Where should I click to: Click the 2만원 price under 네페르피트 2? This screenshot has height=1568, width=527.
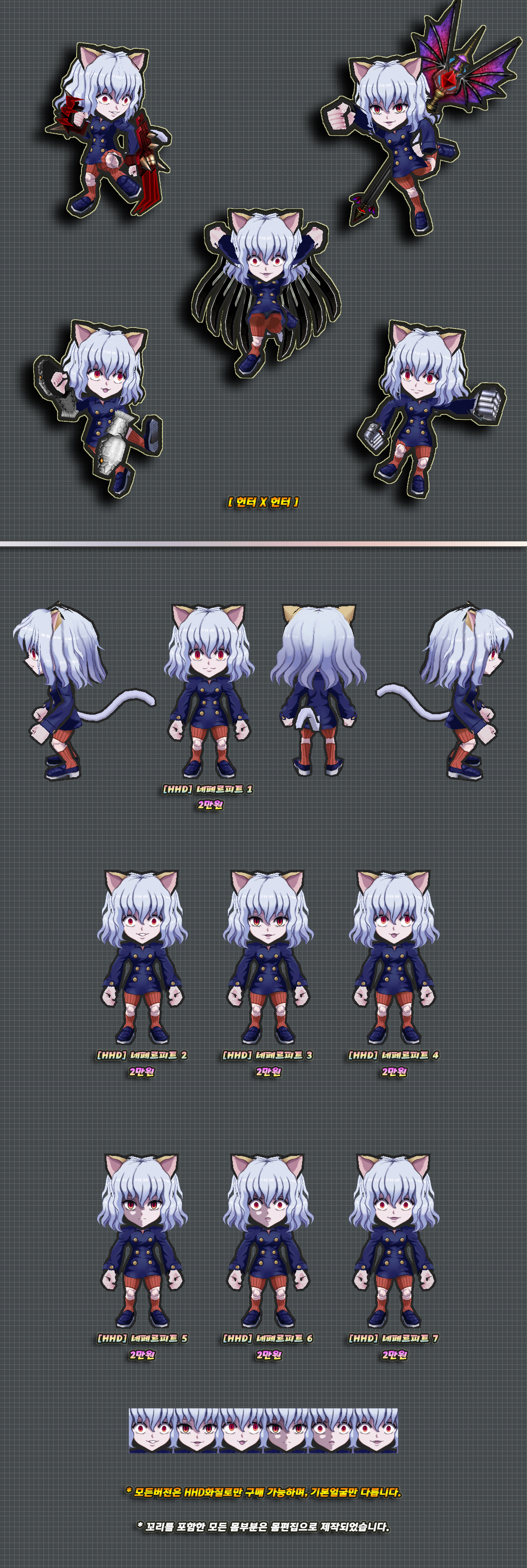point(142,1072)
